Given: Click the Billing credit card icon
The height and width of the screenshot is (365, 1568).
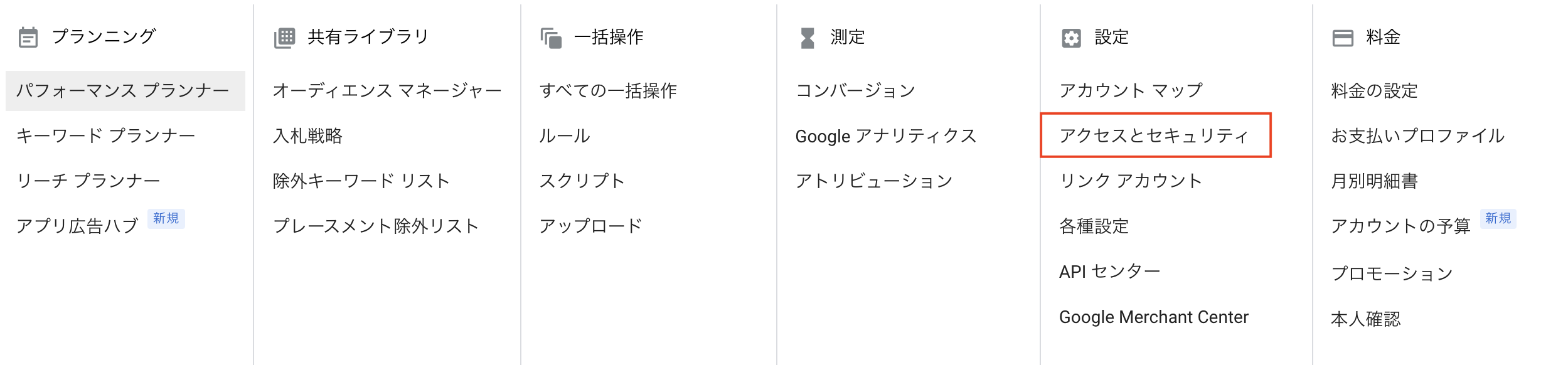Looking at the screenshot, I should point(1343,38).
